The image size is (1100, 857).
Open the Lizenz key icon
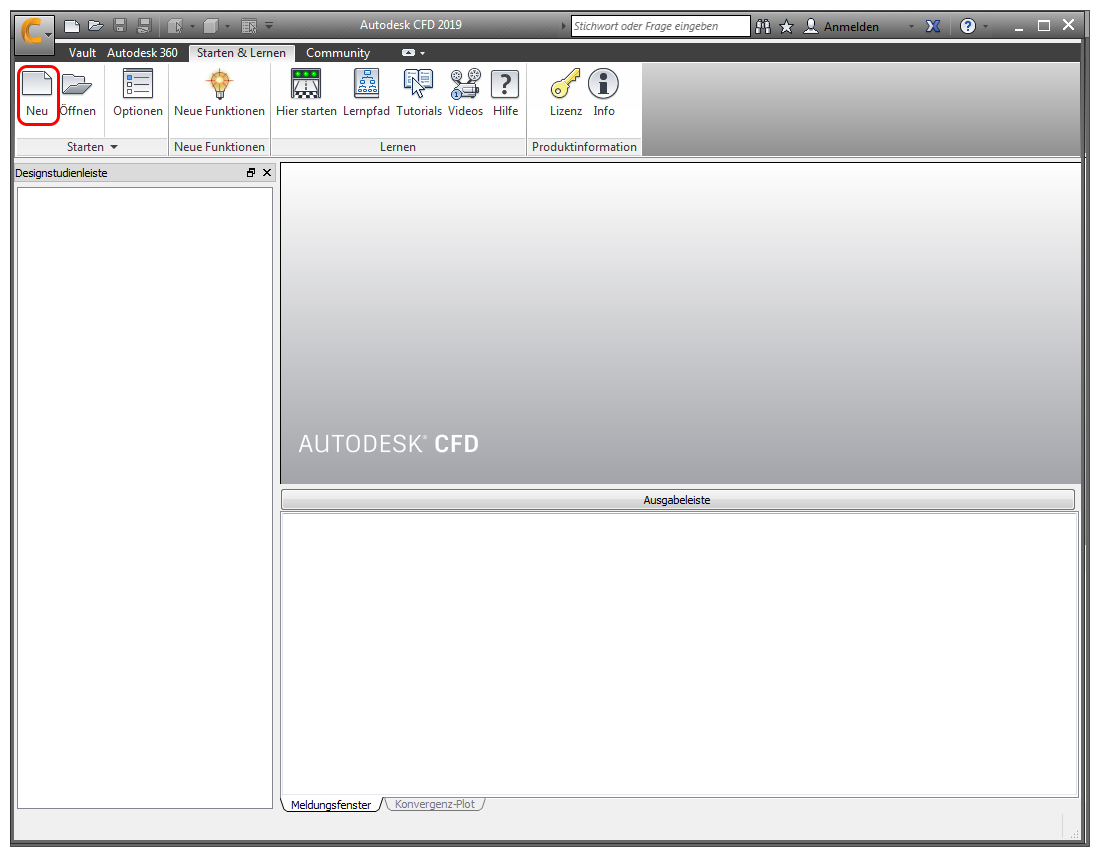(565, 83)
